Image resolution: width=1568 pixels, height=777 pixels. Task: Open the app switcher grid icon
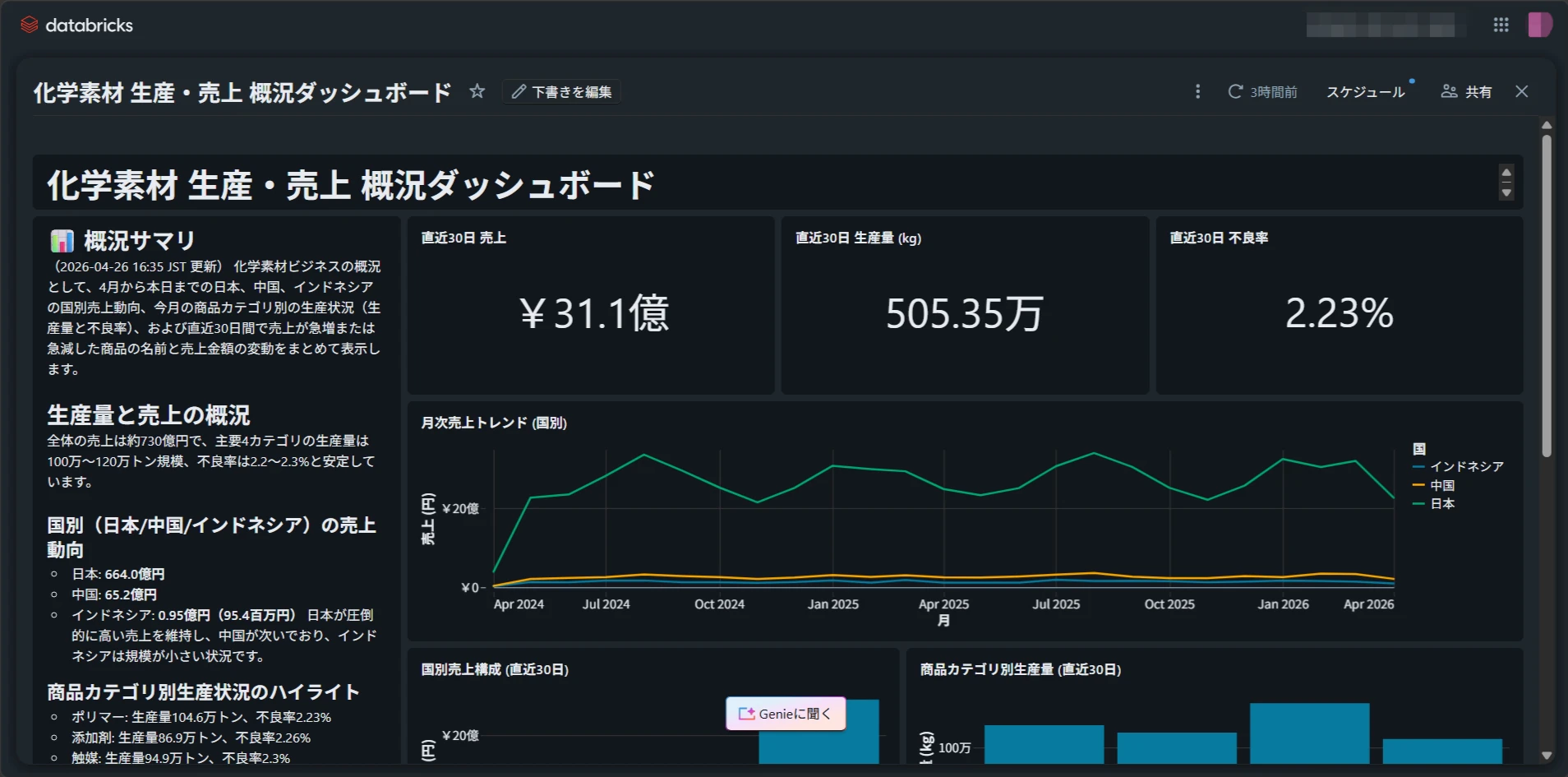[1501, 25]
